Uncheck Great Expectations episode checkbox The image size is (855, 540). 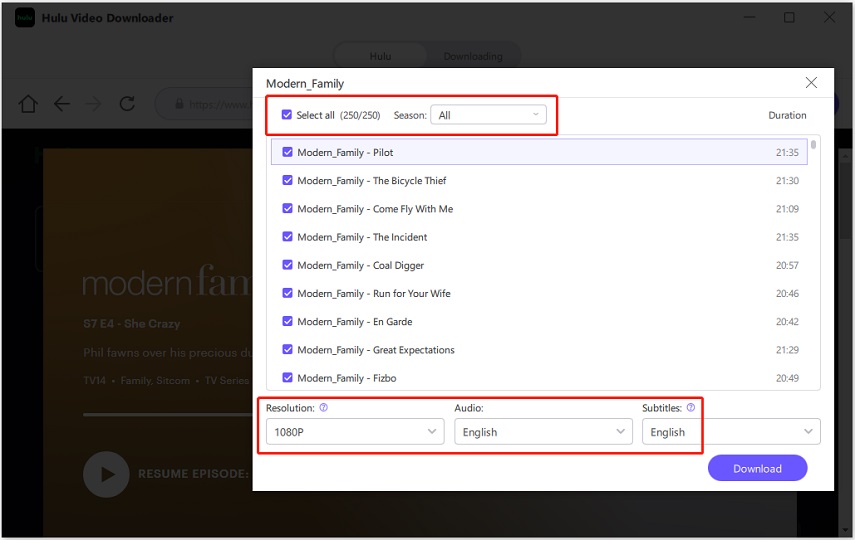coord(287,349)
